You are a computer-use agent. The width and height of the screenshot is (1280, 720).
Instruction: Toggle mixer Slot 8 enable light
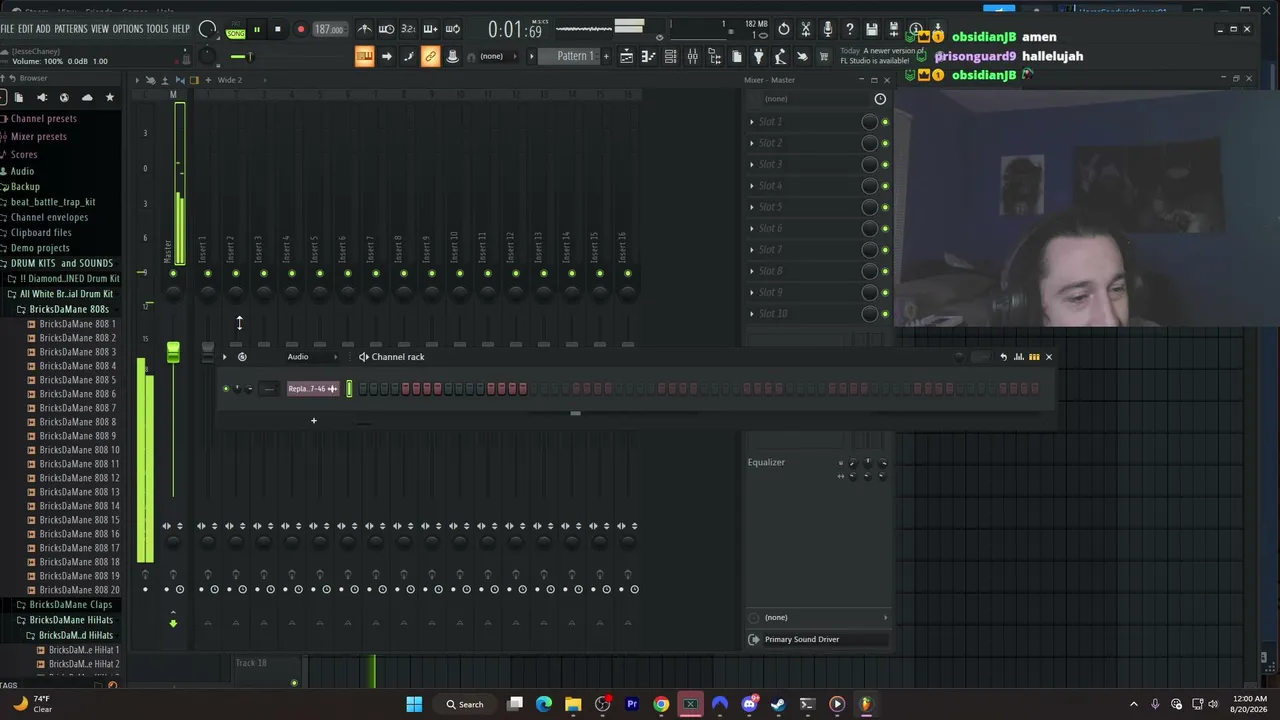pyautogui.click(x=885, y=271)
